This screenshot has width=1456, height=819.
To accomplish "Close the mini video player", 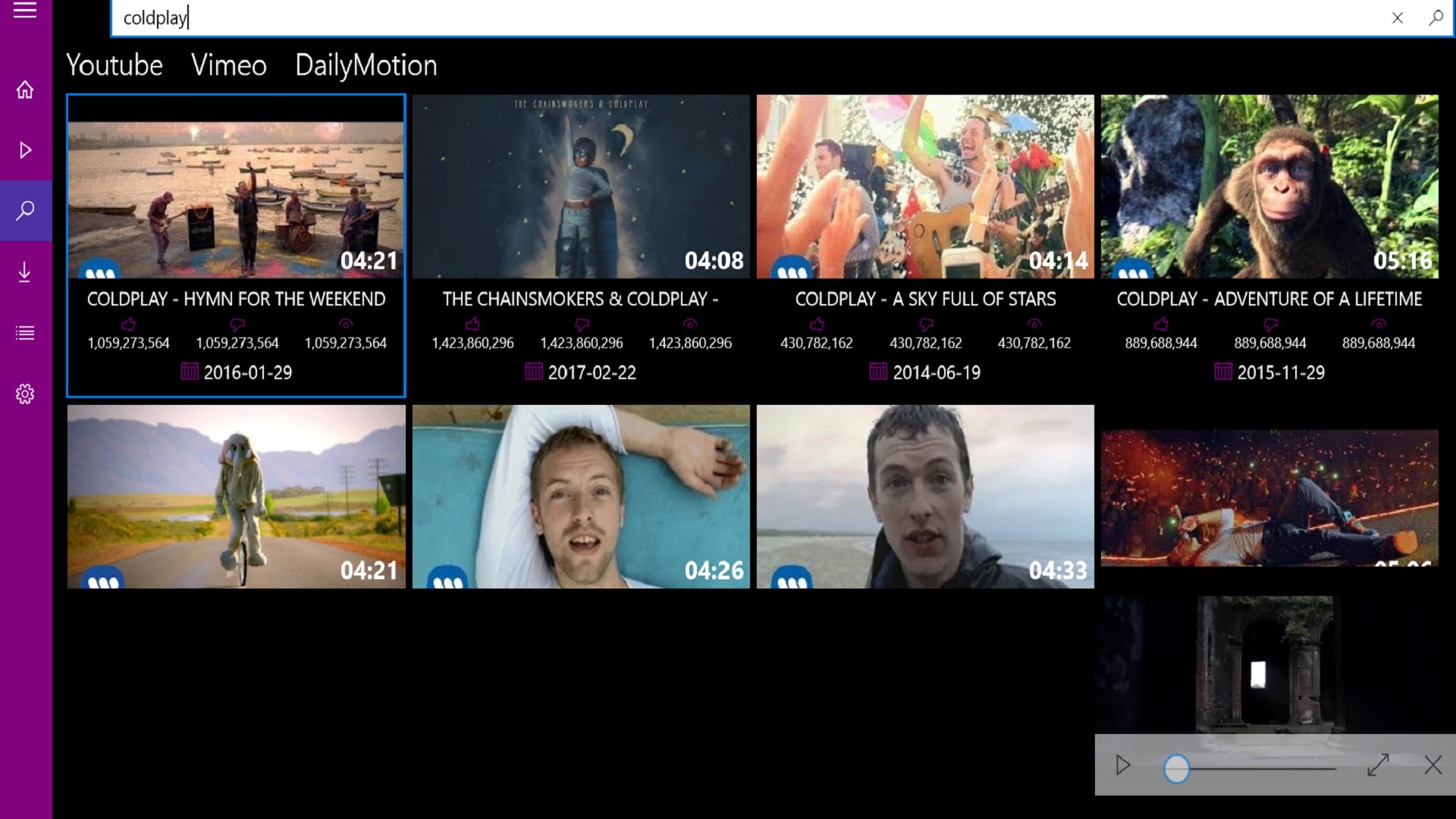I will pos(1432,764).
